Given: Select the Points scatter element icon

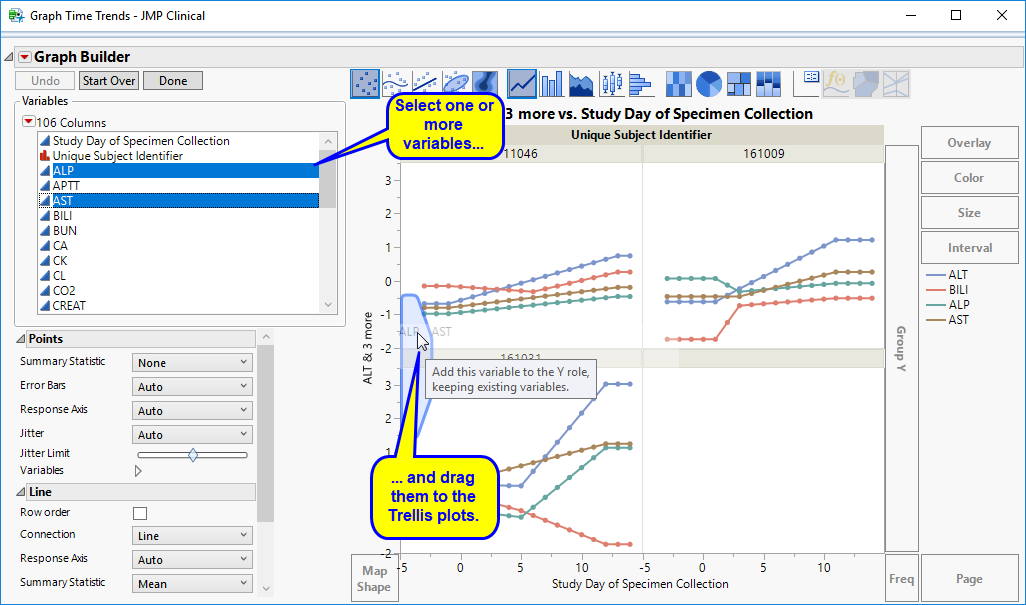Looking at the screenshot, I should pyautogui.click(x=366, y=83).
